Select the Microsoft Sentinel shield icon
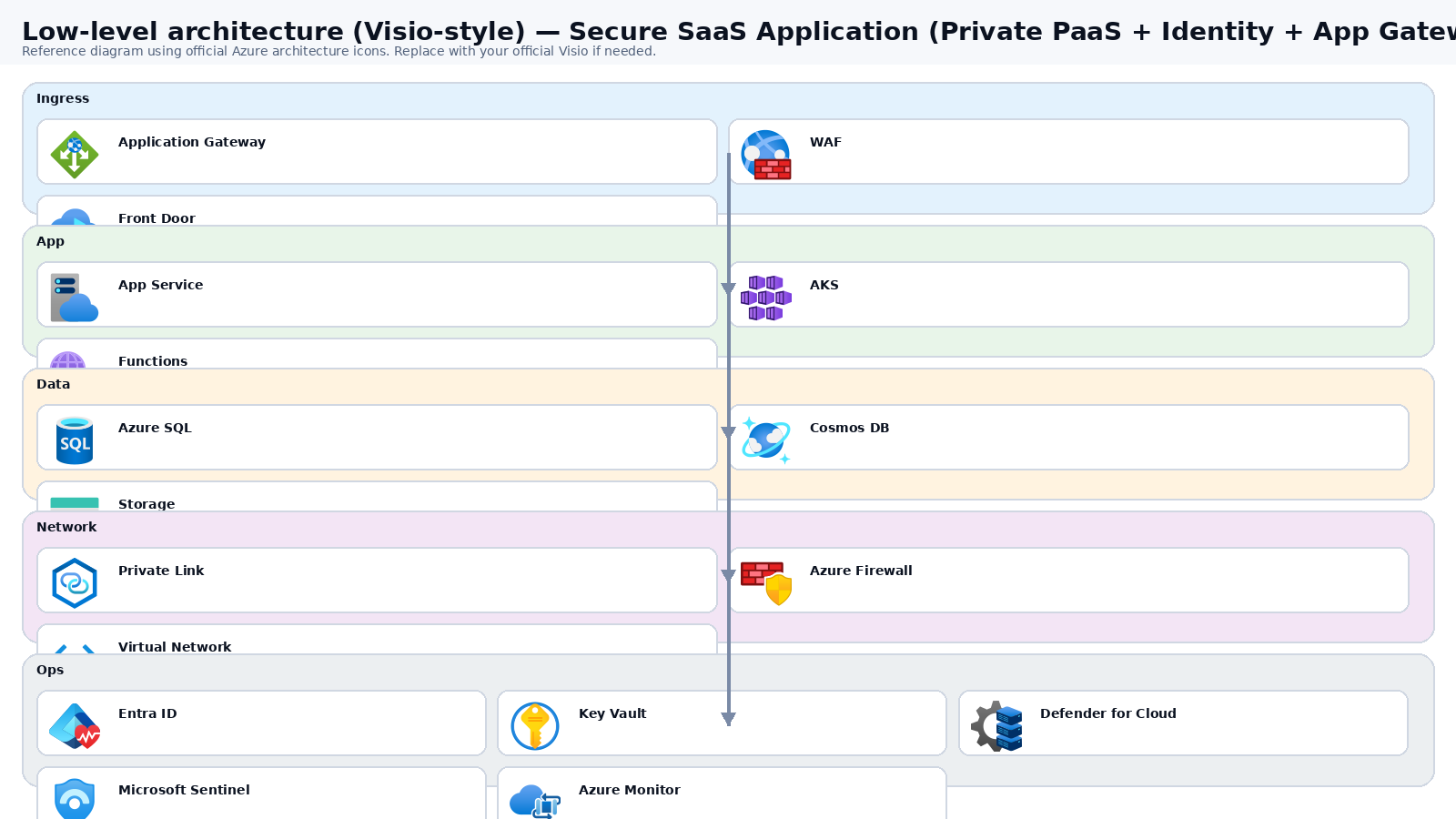 pos(75,799)
